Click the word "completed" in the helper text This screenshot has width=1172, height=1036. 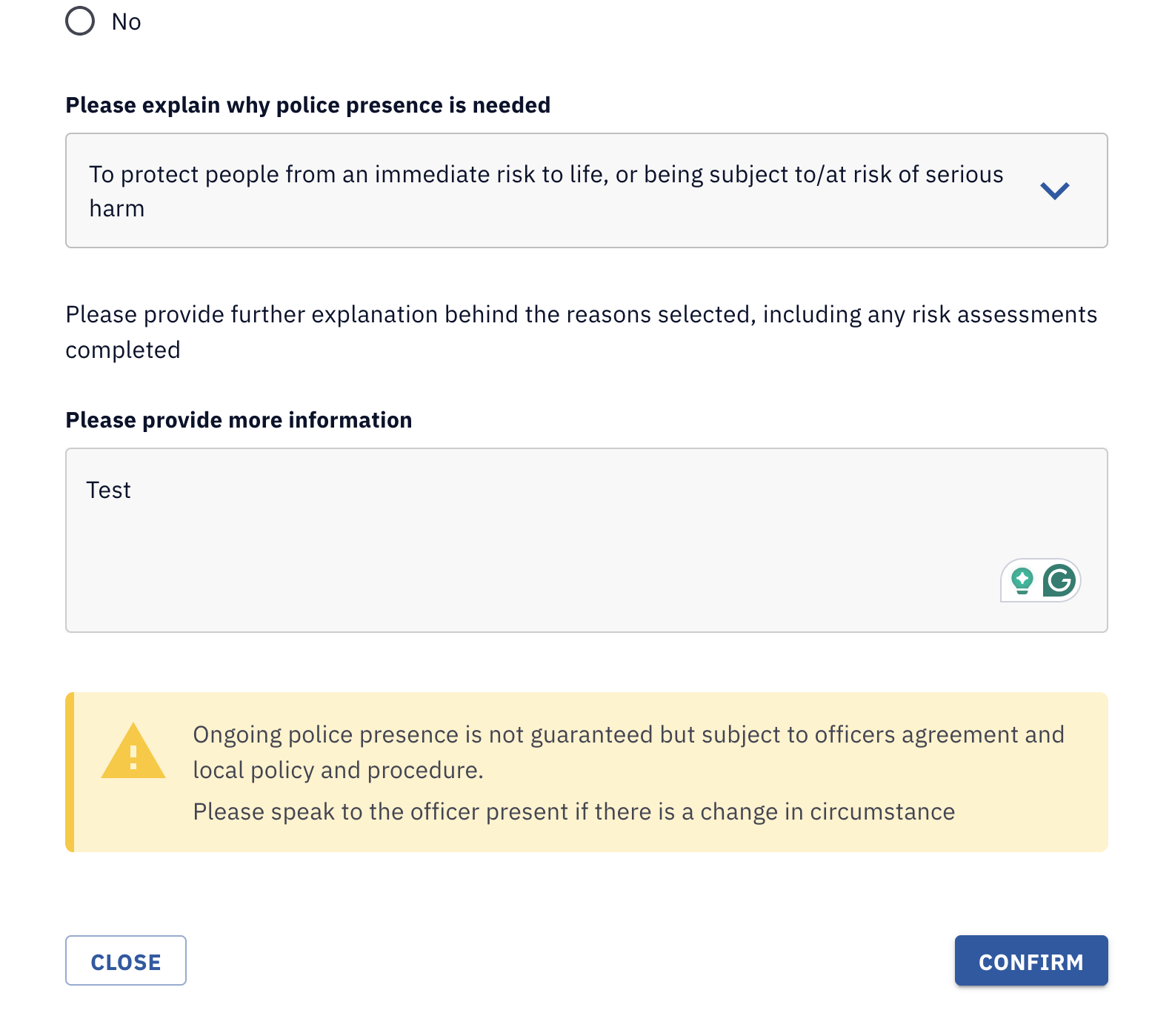[123, 351]
